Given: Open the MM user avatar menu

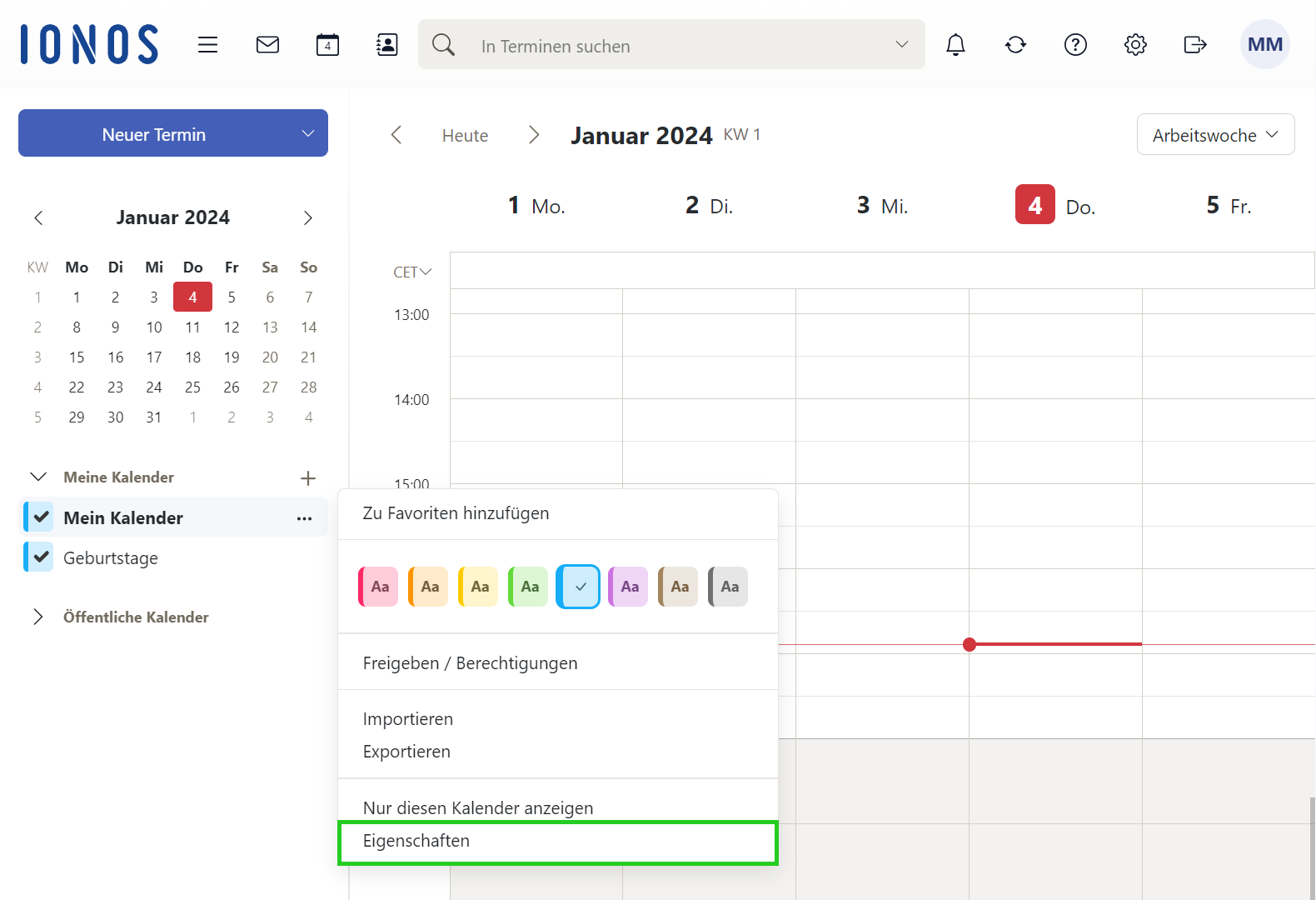Looking at the screenshot, I should 1264,44.
